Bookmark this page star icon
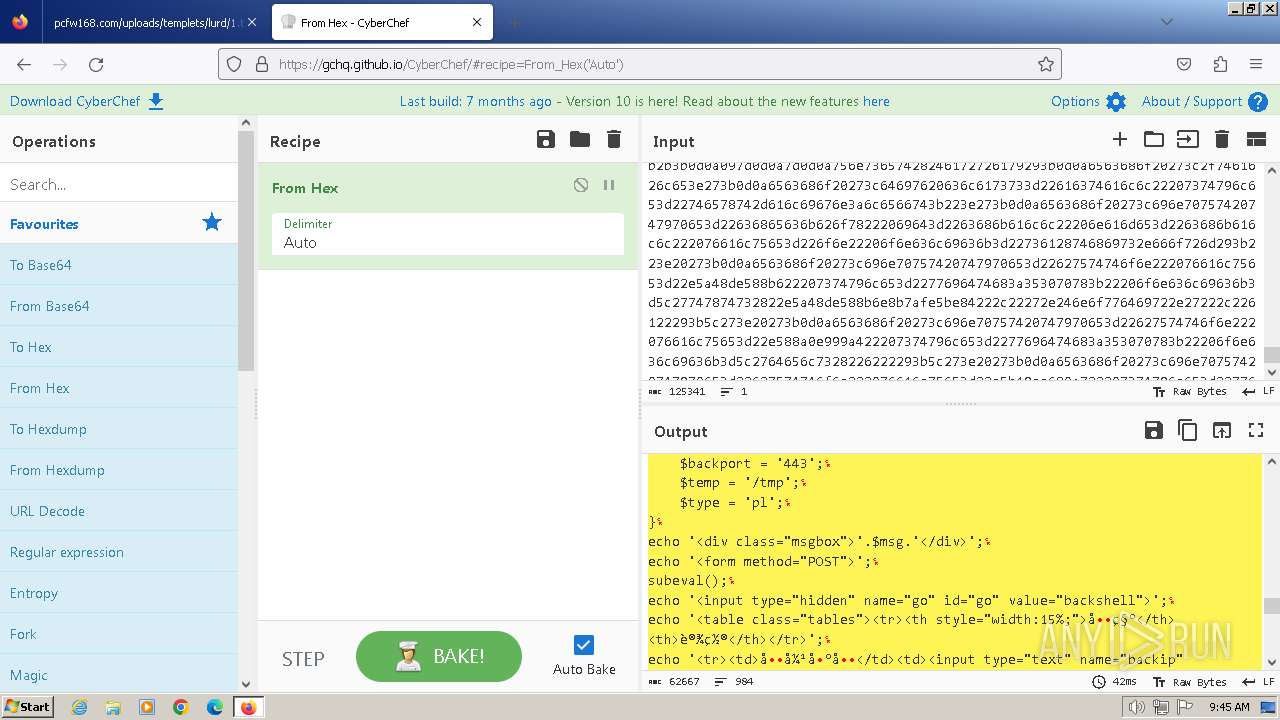 1046,64
